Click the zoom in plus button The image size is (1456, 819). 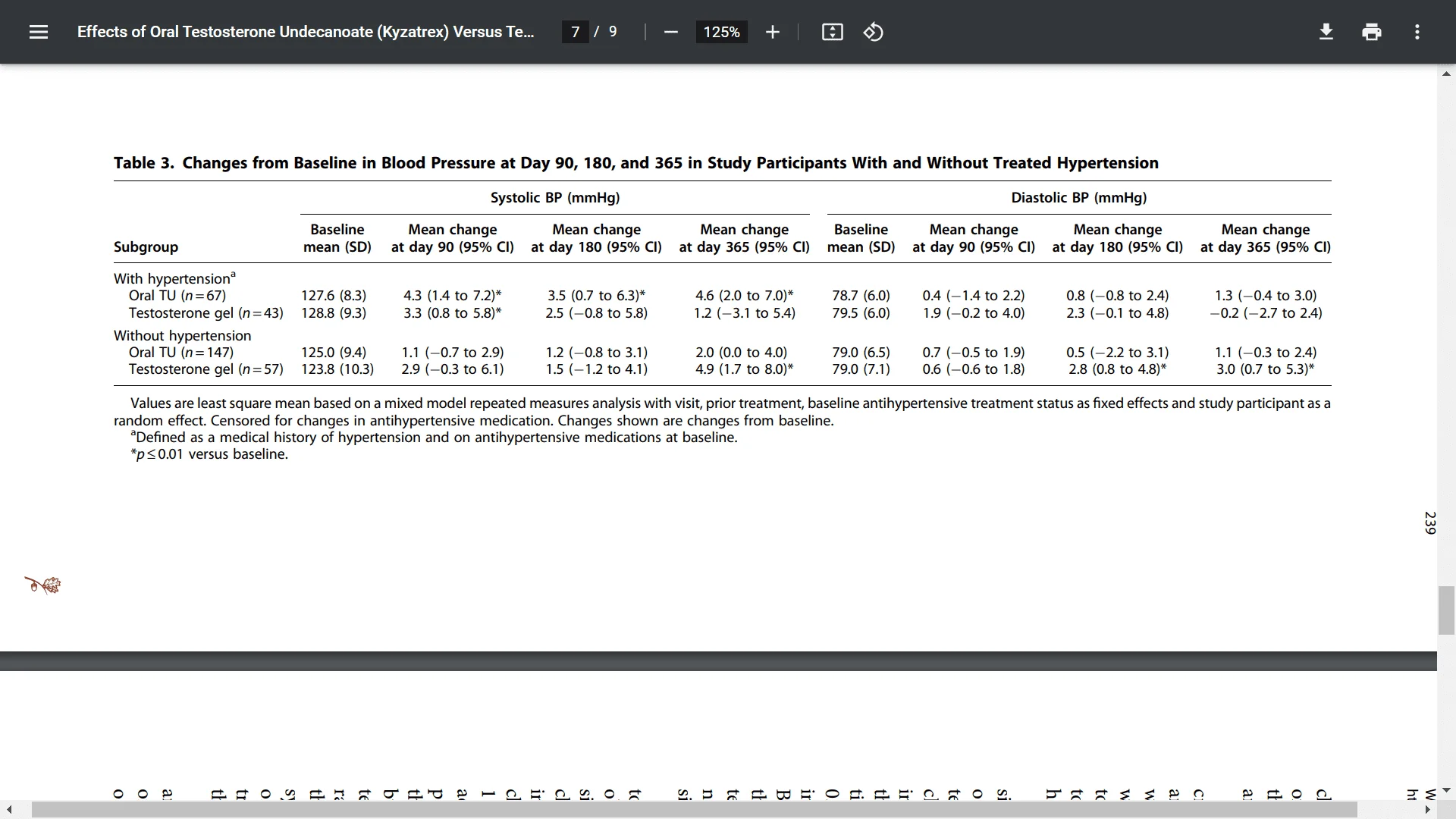point(772,32)
